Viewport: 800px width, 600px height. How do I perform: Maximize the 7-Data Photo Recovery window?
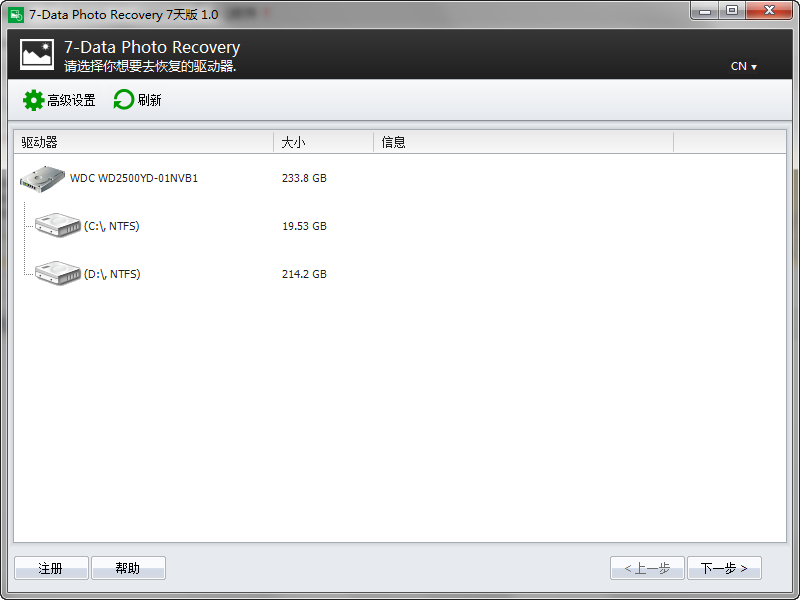pyautogui.click(x=732, y=10)
